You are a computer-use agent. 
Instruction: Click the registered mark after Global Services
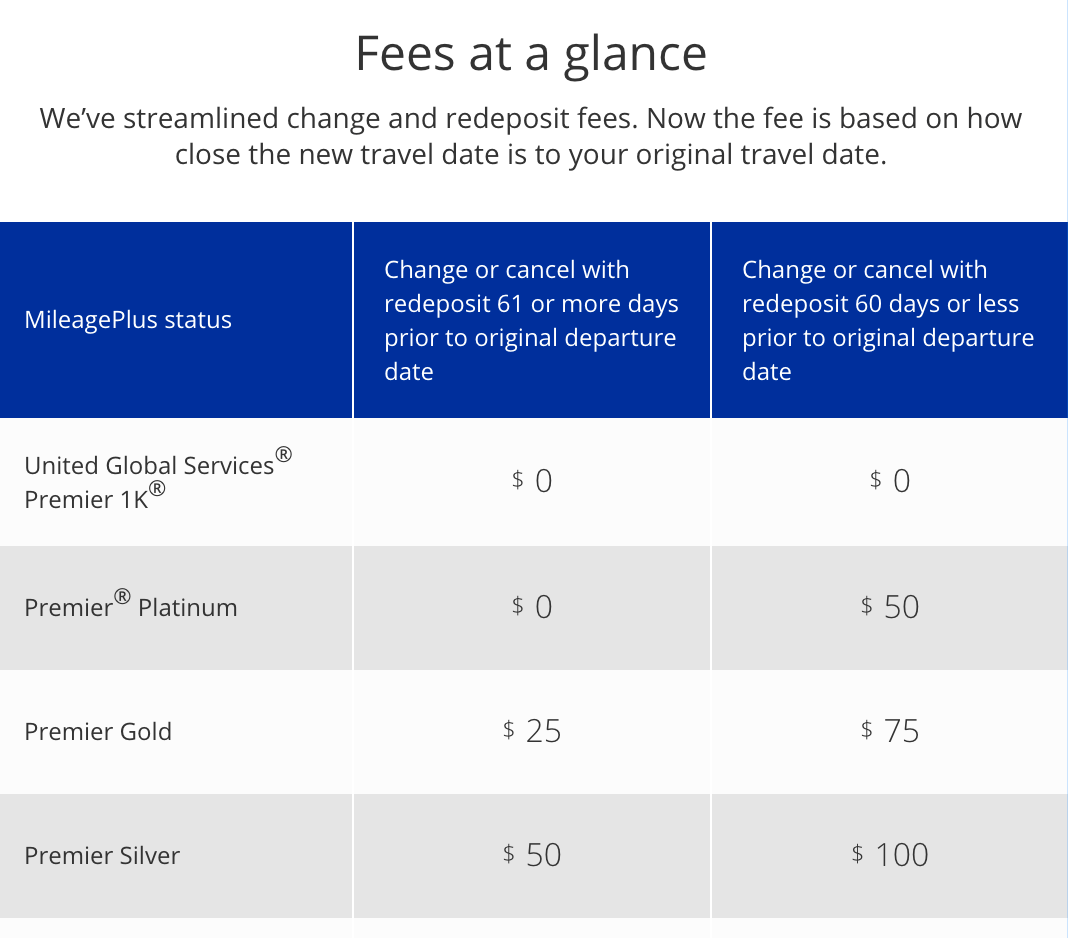click(284, 454)
